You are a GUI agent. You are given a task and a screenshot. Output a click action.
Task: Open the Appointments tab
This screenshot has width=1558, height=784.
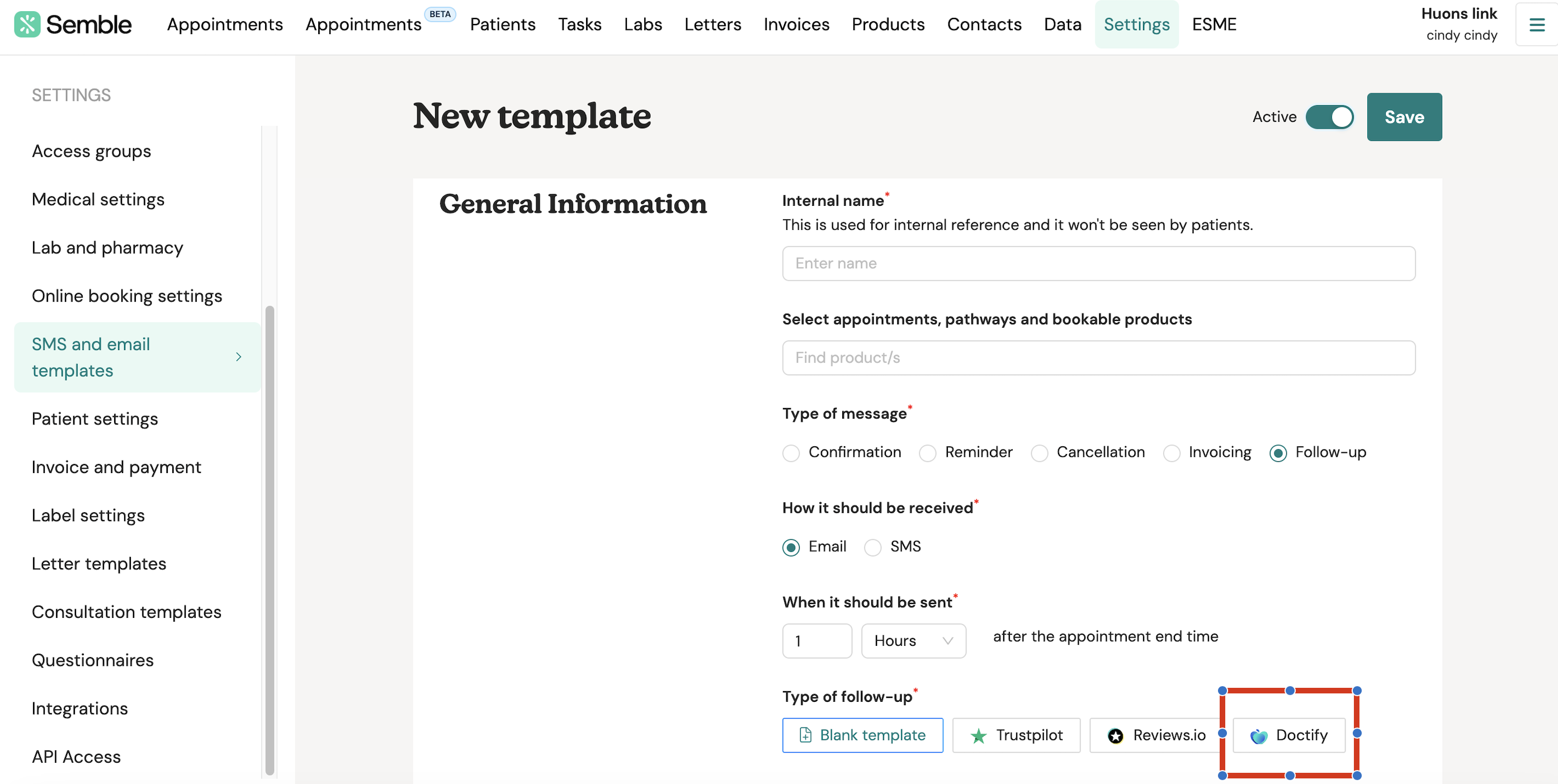tap(225, 24)
